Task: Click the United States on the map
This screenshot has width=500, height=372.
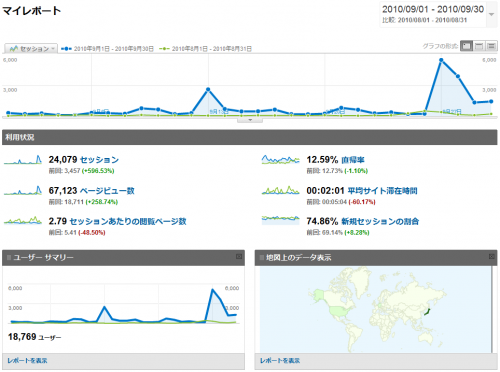Action: (338, 311)
